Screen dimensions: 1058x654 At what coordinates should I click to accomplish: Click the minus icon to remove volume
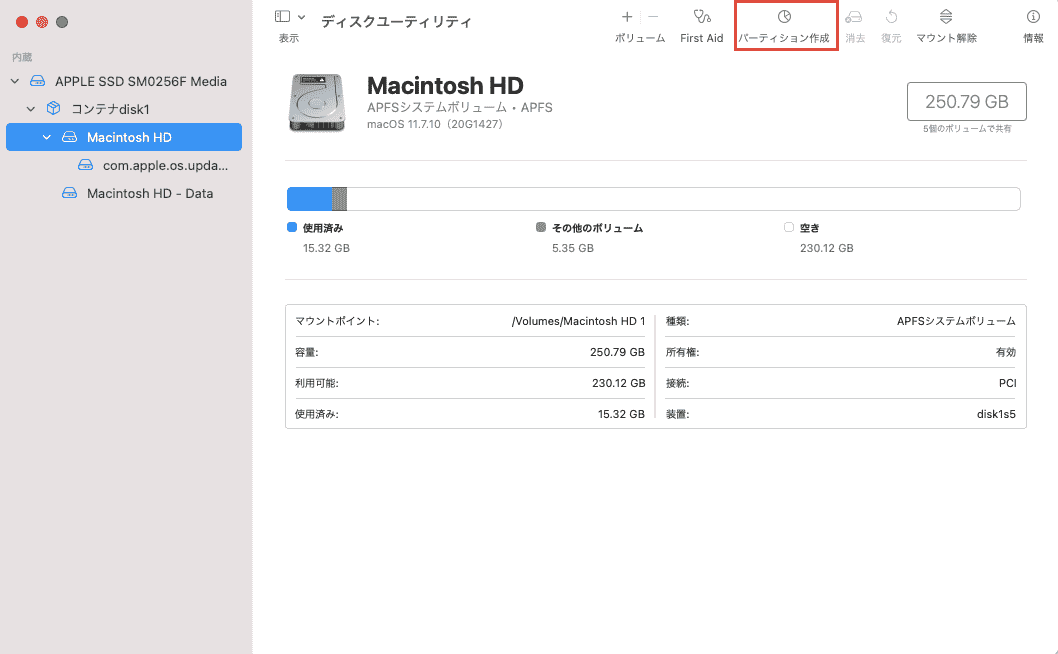pos(653,16)
